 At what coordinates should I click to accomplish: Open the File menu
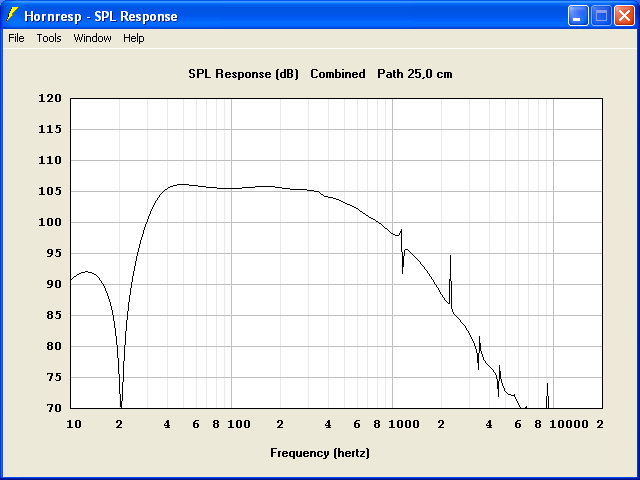click(x=16, y=38)
